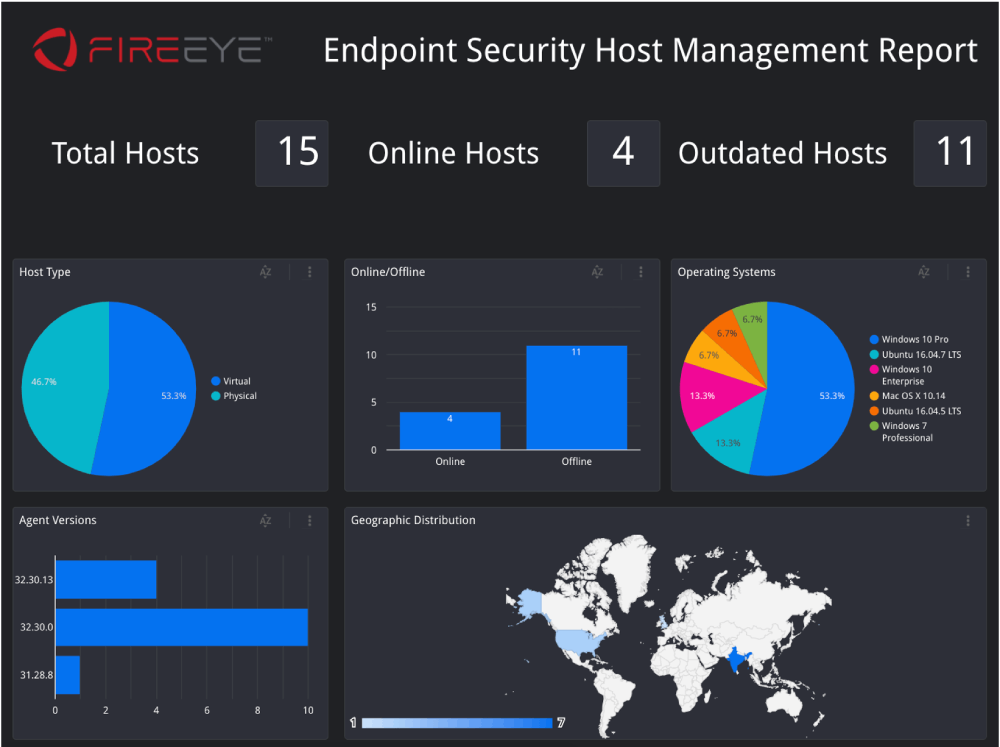Select the 32.30.0 agent version bar
Screen dimensions: 1000x747
click(181, 627)
